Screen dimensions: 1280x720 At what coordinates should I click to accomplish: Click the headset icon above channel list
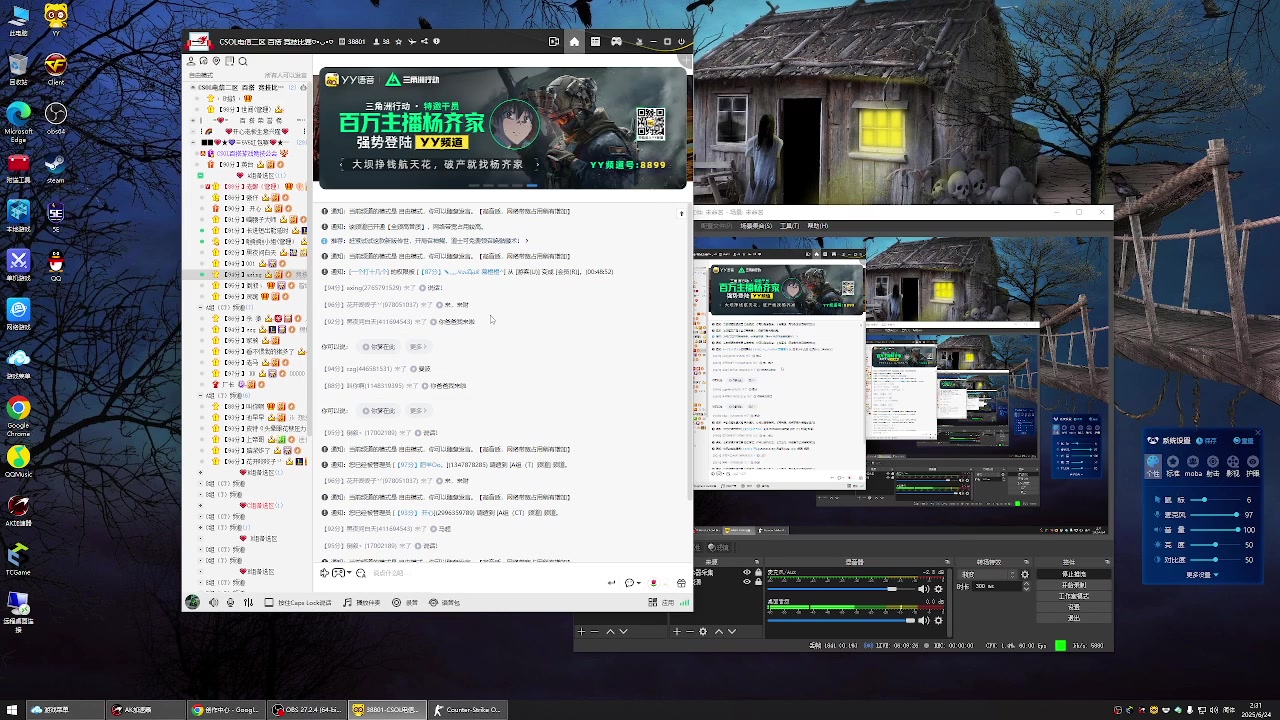(204, 61)
